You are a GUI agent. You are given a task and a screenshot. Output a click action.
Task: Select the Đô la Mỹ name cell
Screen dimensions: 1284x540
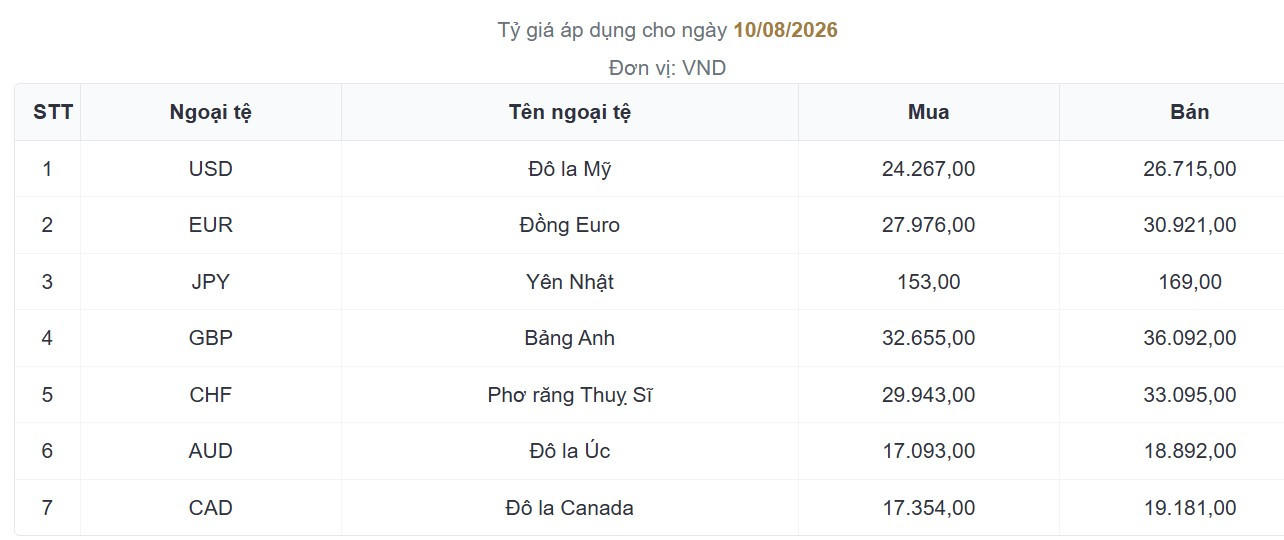(570, 169)
